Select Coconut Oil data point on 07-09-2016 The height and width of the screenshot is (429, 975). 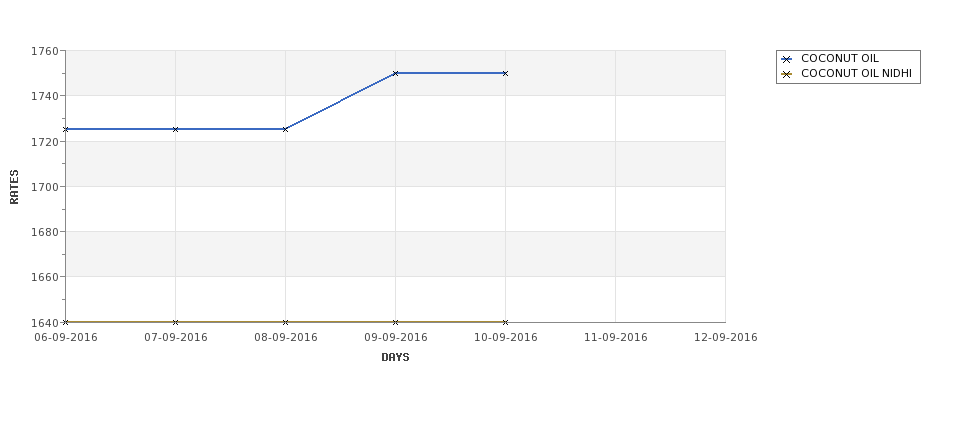coord(175,129)
